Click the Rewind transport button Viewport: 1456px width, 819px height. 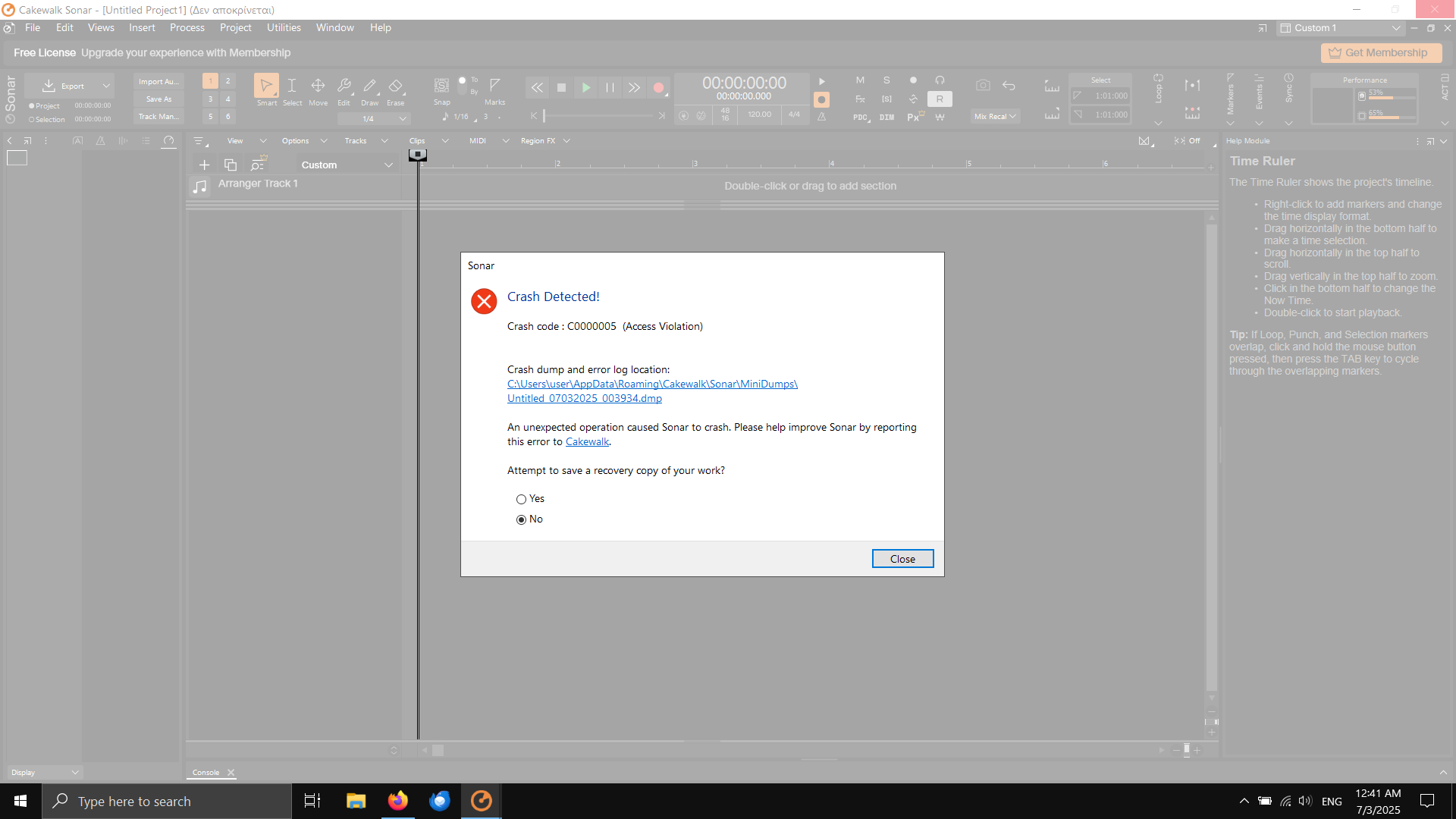click(537, 88)
